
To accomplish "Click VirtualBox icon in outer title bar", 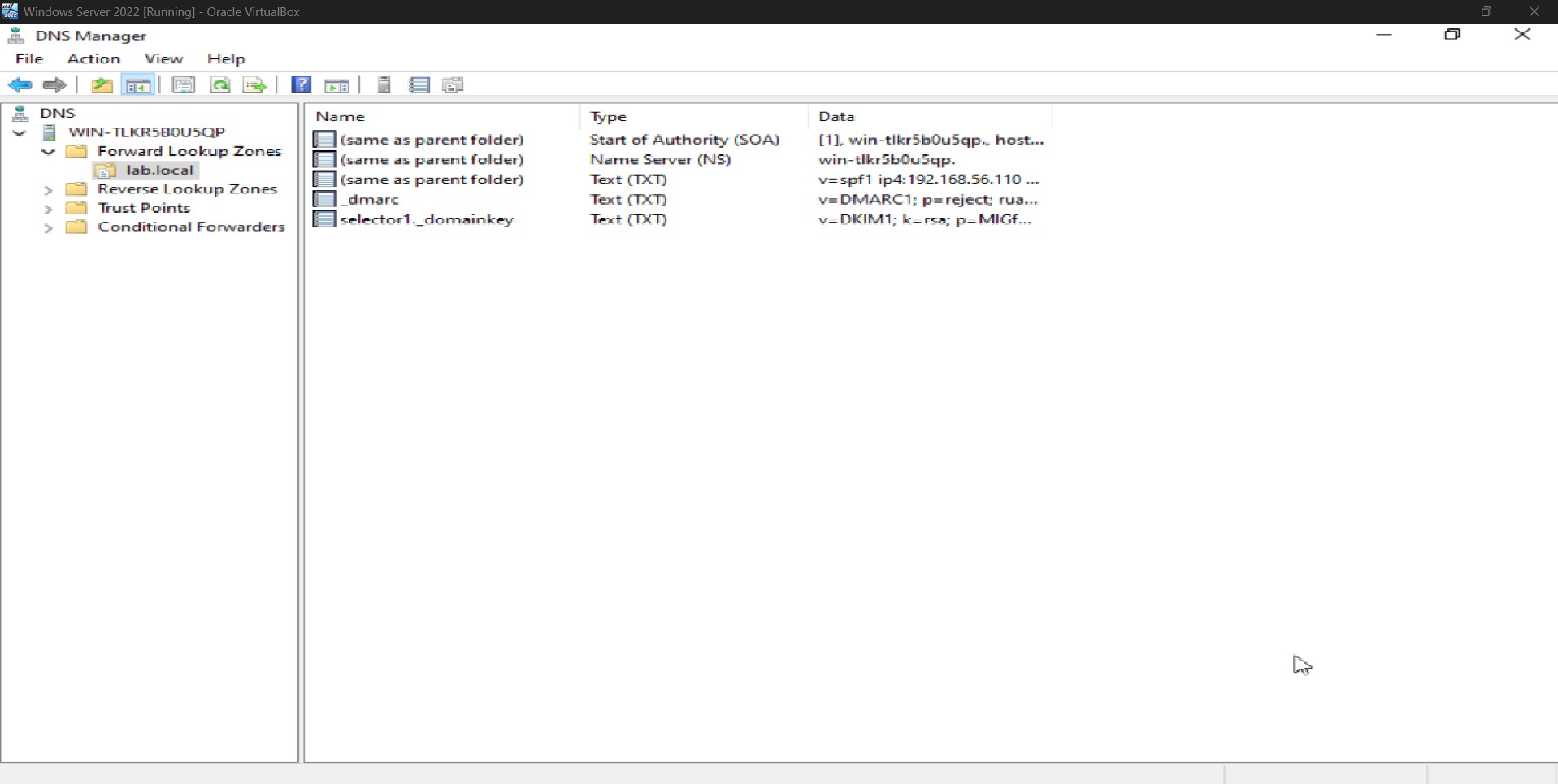I will [x=10, y=11].
